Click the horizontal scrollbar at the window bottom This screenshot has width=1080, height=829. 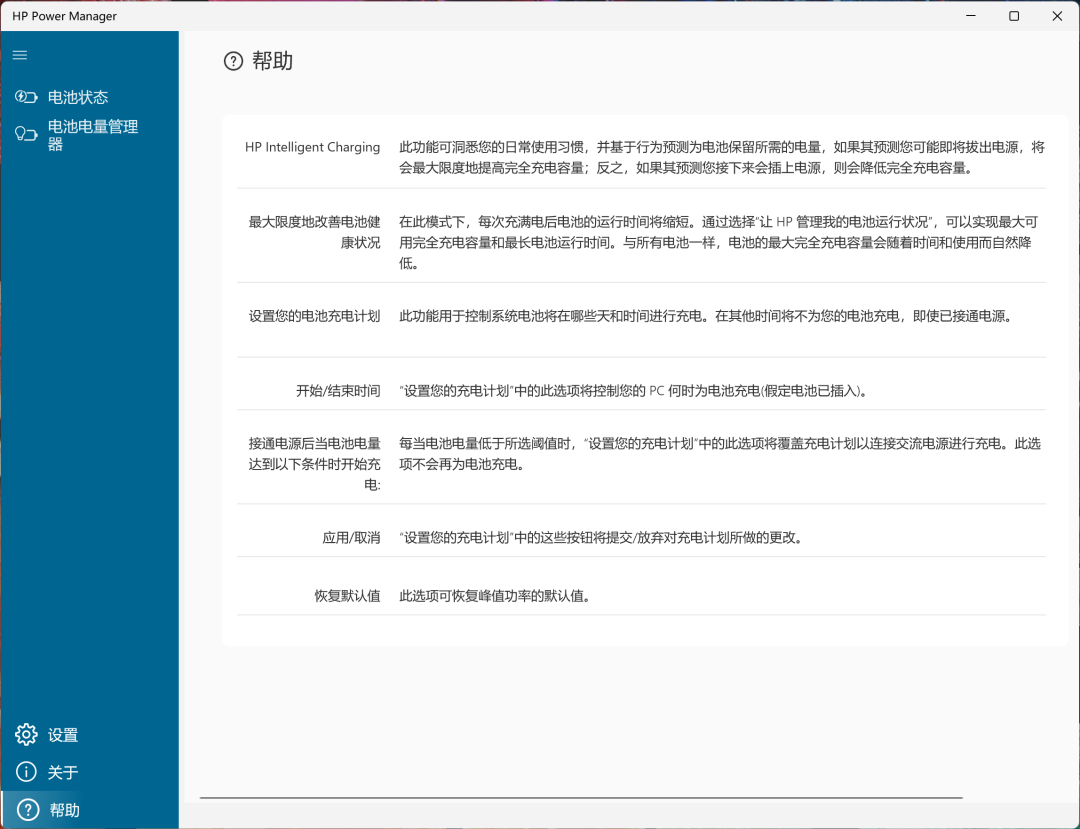(581, 798)
